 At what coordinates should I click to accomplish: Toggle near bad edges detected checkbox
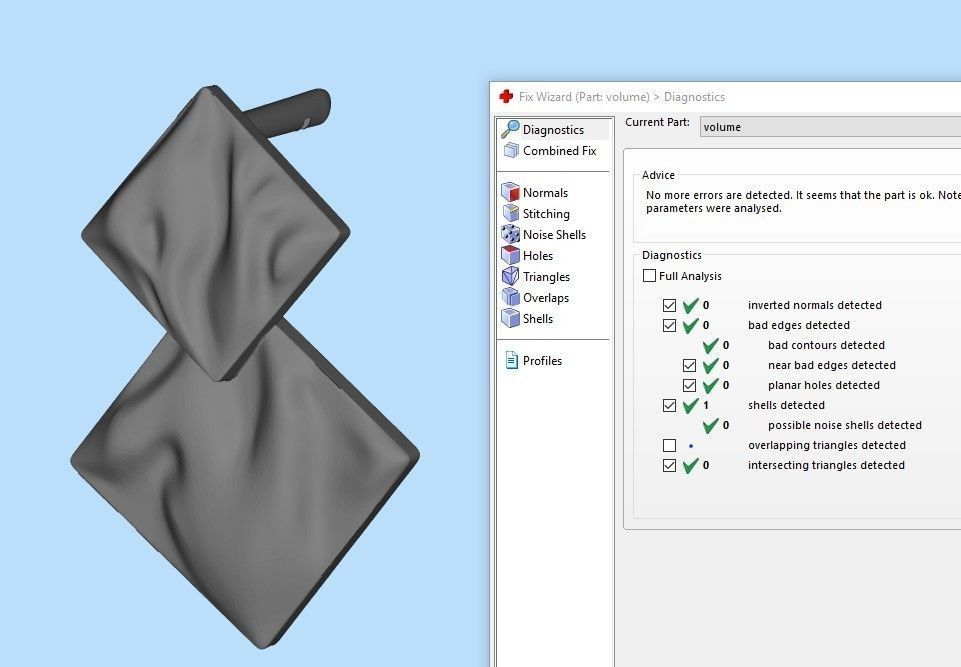[689, 365]
